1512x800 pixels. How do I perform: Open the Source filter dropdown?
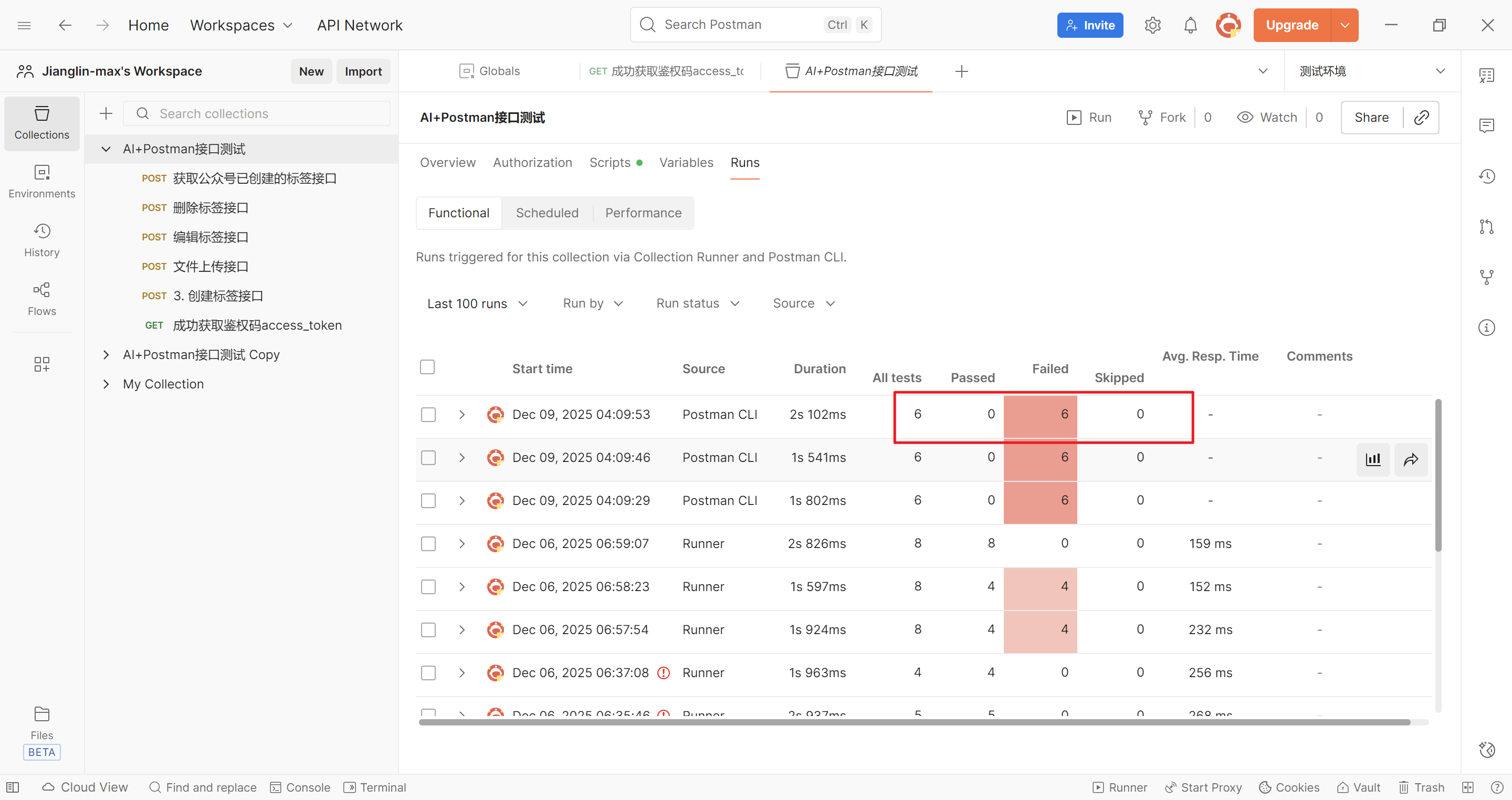[804, 303]
